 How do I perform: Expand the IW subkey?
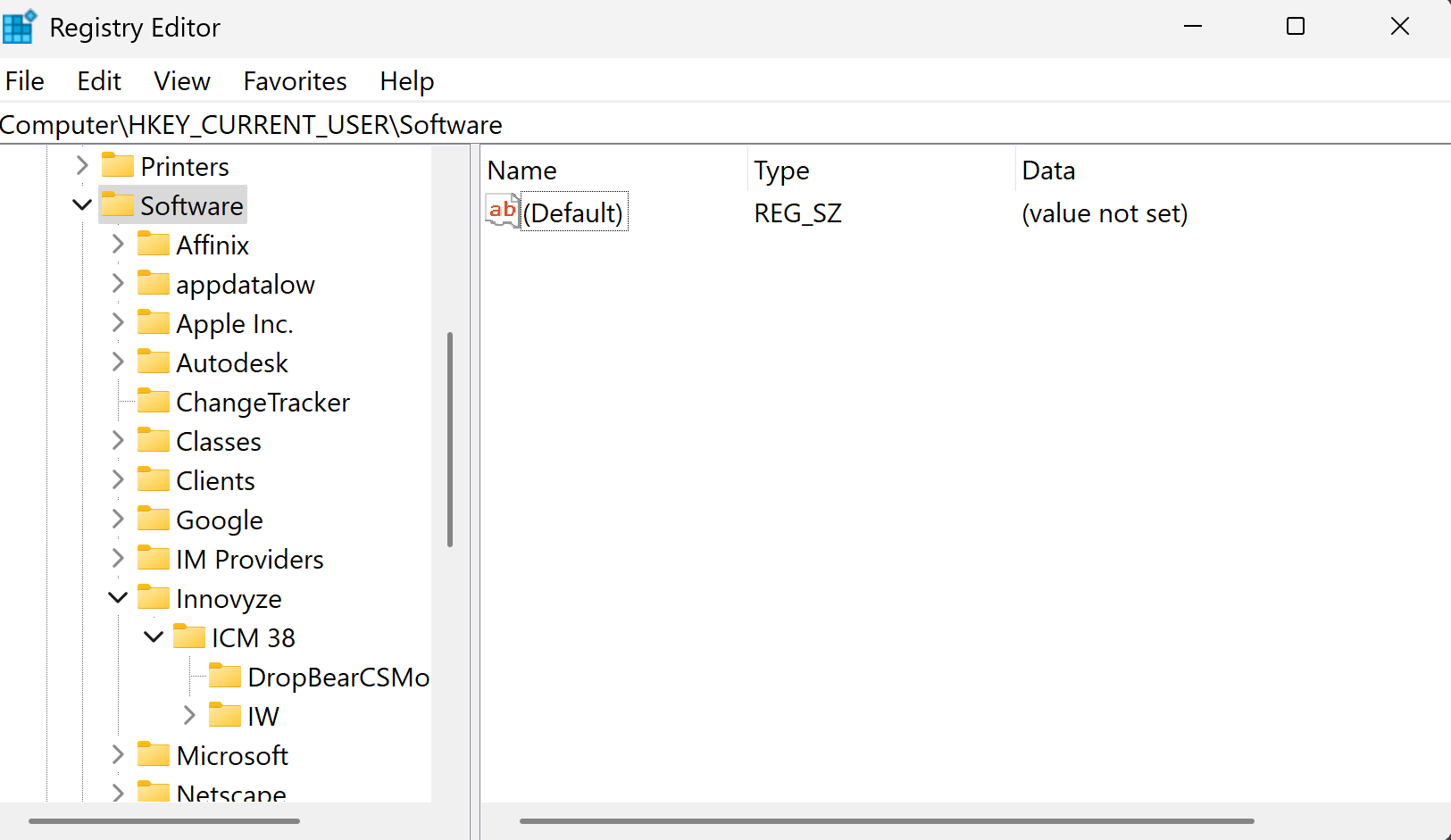point(188,715)
